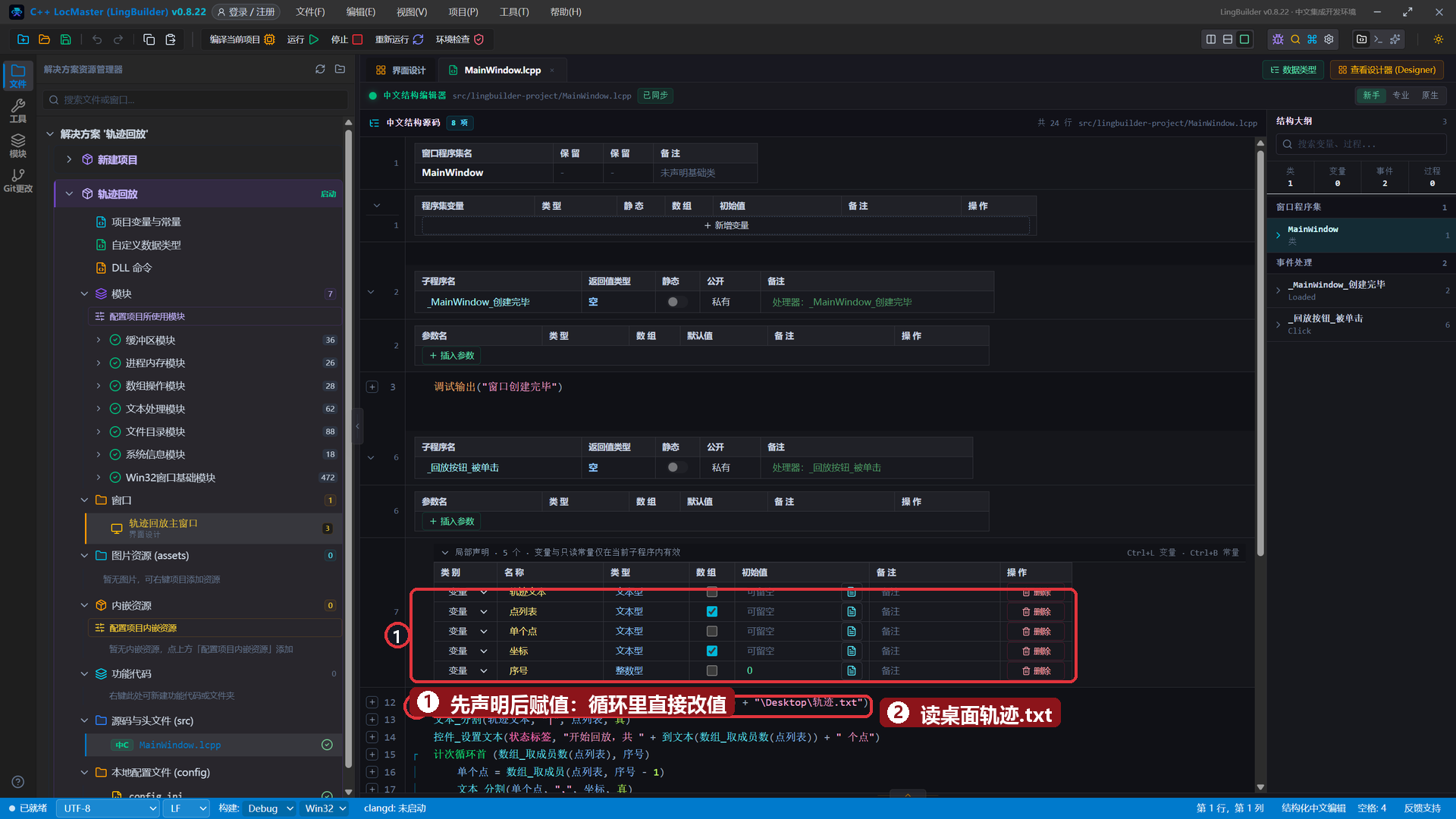Screen dimensions: 1456x819
Task: Open the UTF-8 encoding dropdown
Action: click(108, 808)
